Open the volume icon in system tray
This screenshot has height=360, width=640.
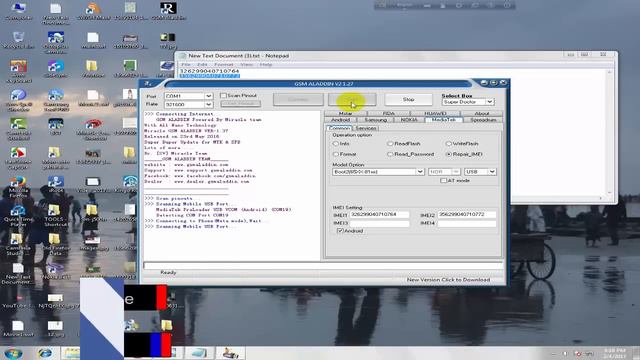coord(565,353)
